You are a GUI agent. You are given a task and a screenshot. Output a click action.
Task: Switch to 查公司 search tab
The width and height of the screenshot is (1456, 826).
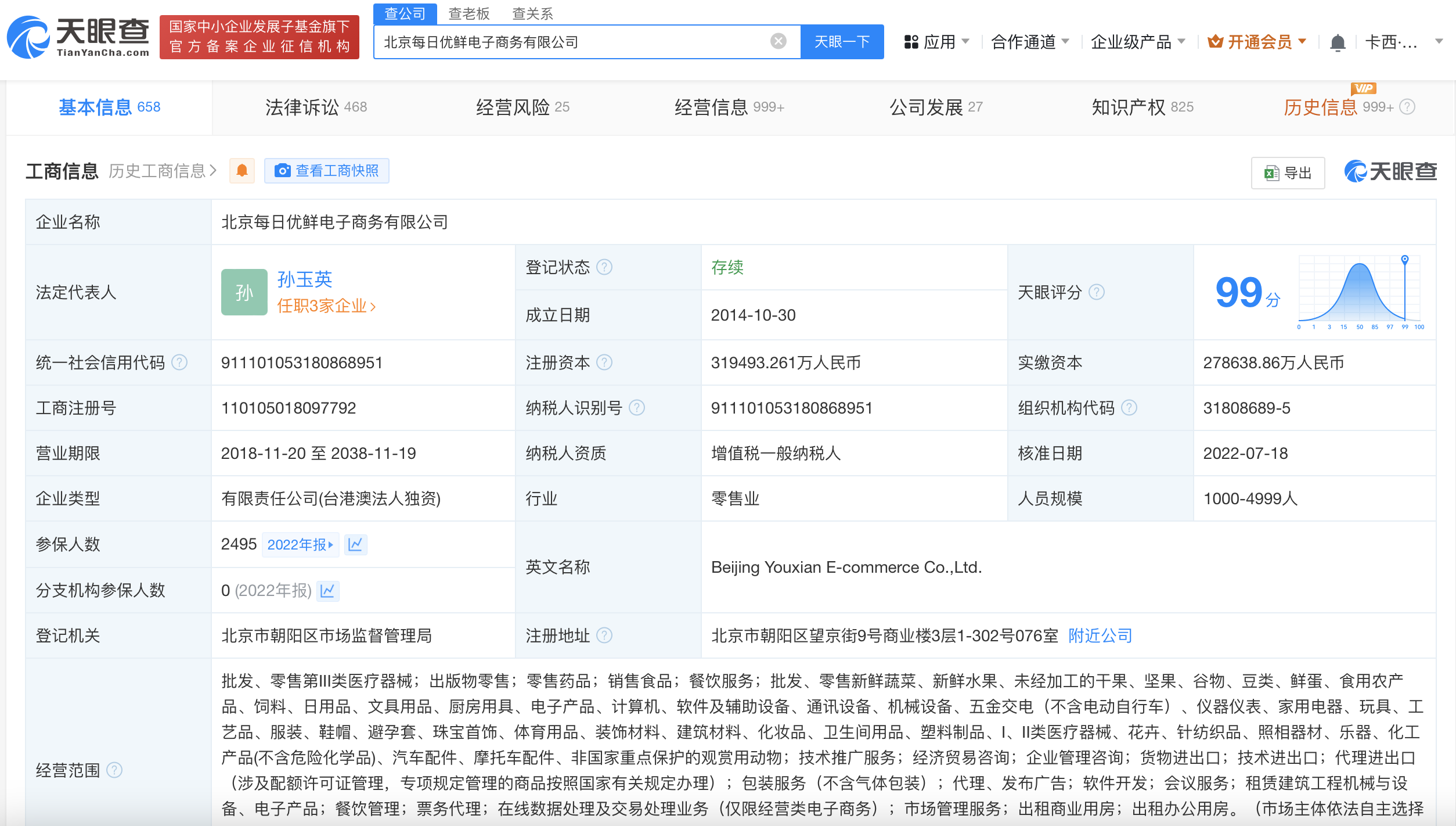click(x=405, y=13)
